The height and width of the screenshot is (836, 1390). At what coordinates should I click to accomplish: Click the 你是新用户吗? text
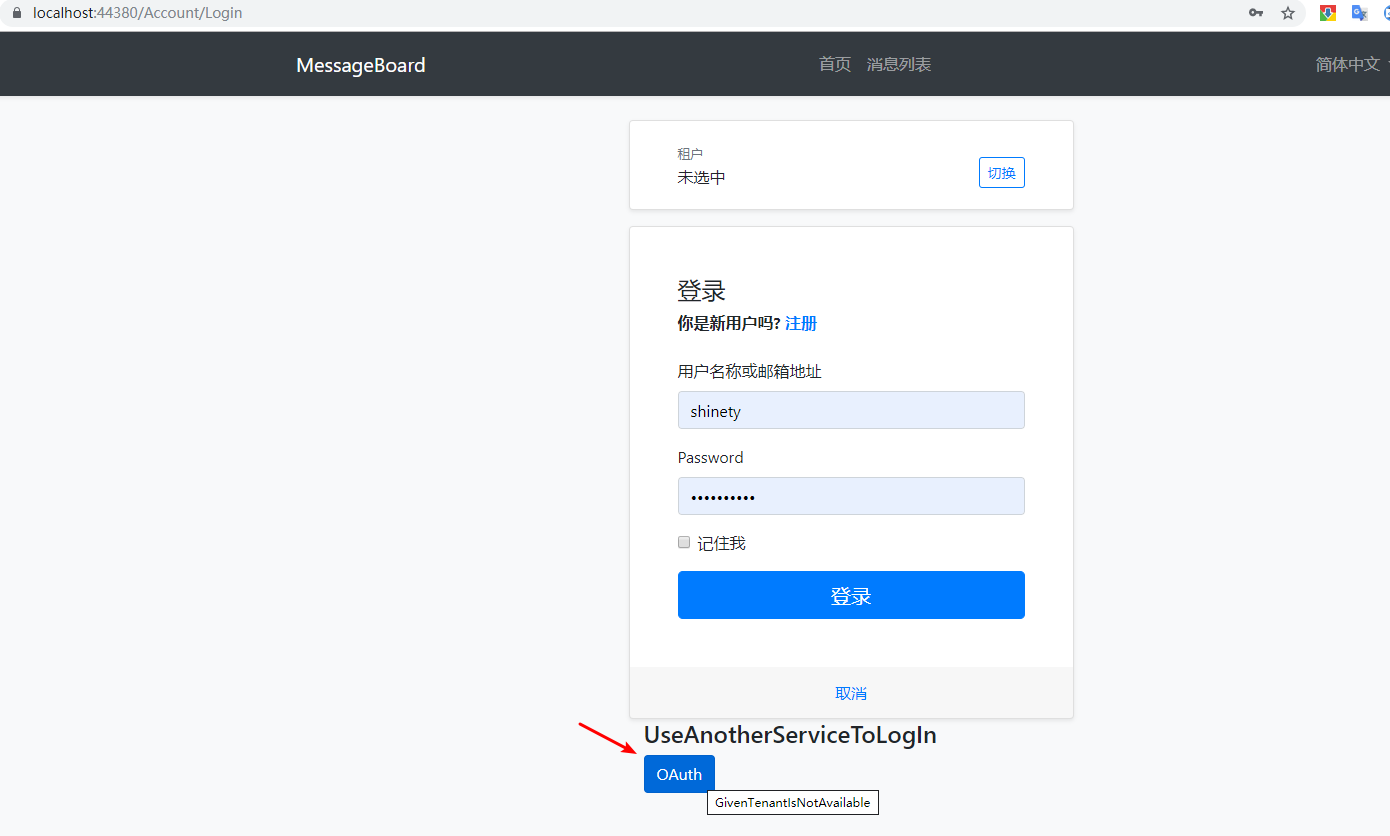click(729, 323)
